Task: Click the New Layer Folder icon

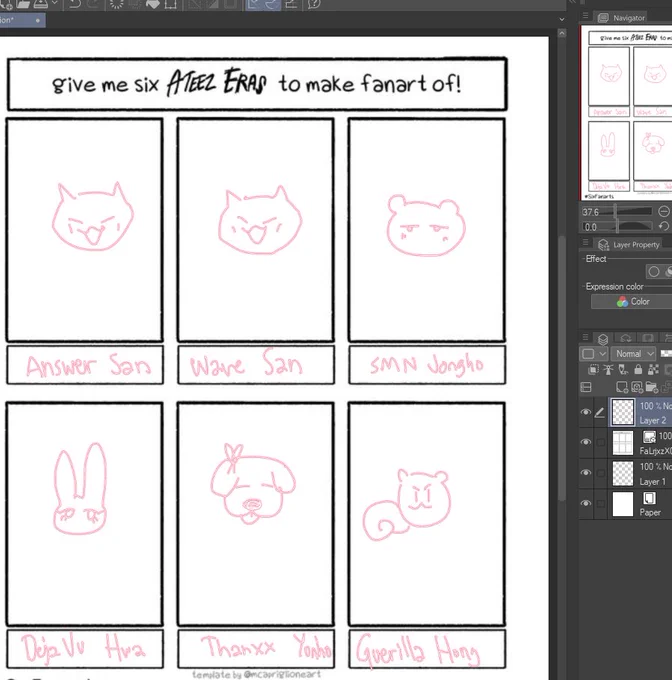Action: point(651,387)
